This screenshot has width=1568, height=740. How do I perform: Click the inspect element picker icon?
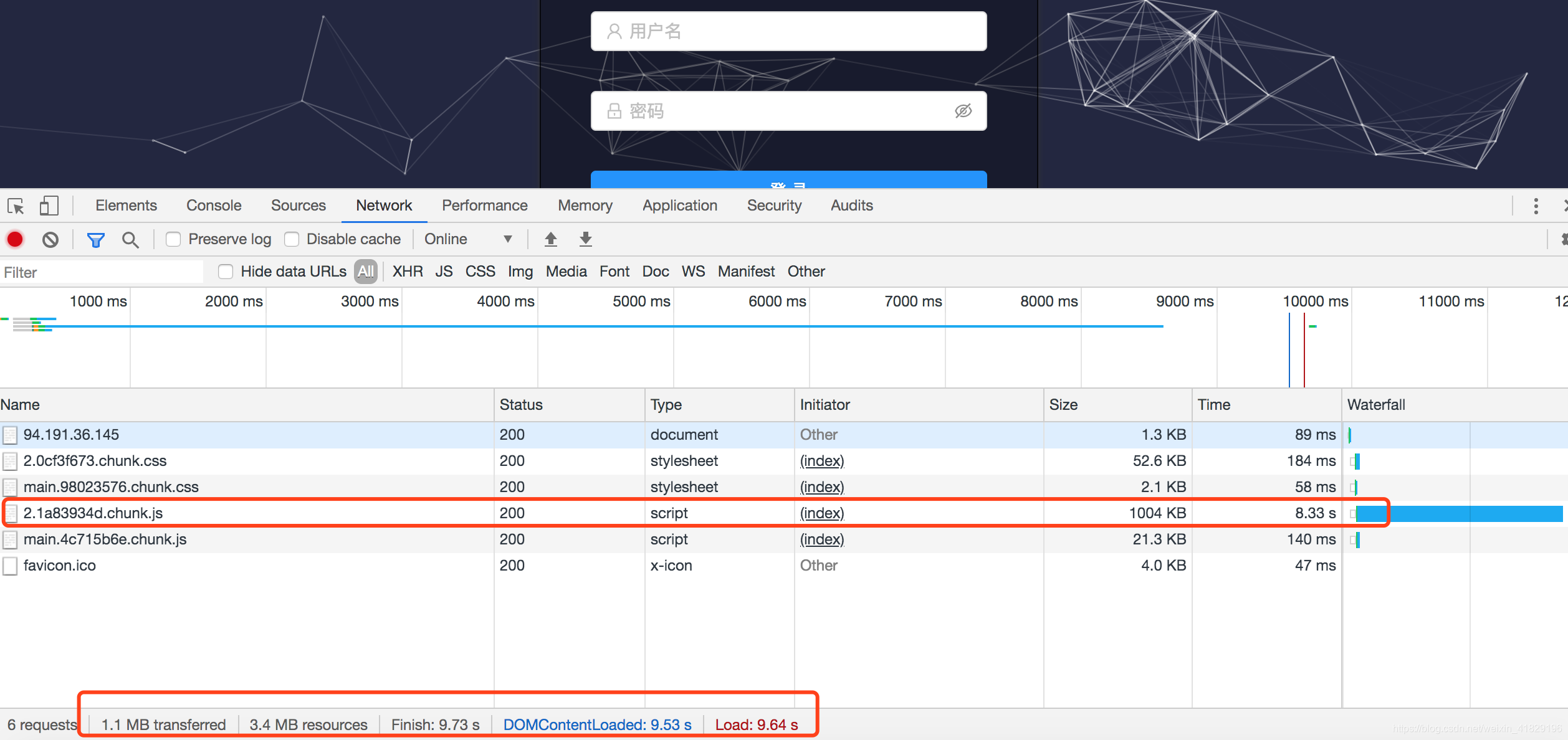[x=16, y=206]
